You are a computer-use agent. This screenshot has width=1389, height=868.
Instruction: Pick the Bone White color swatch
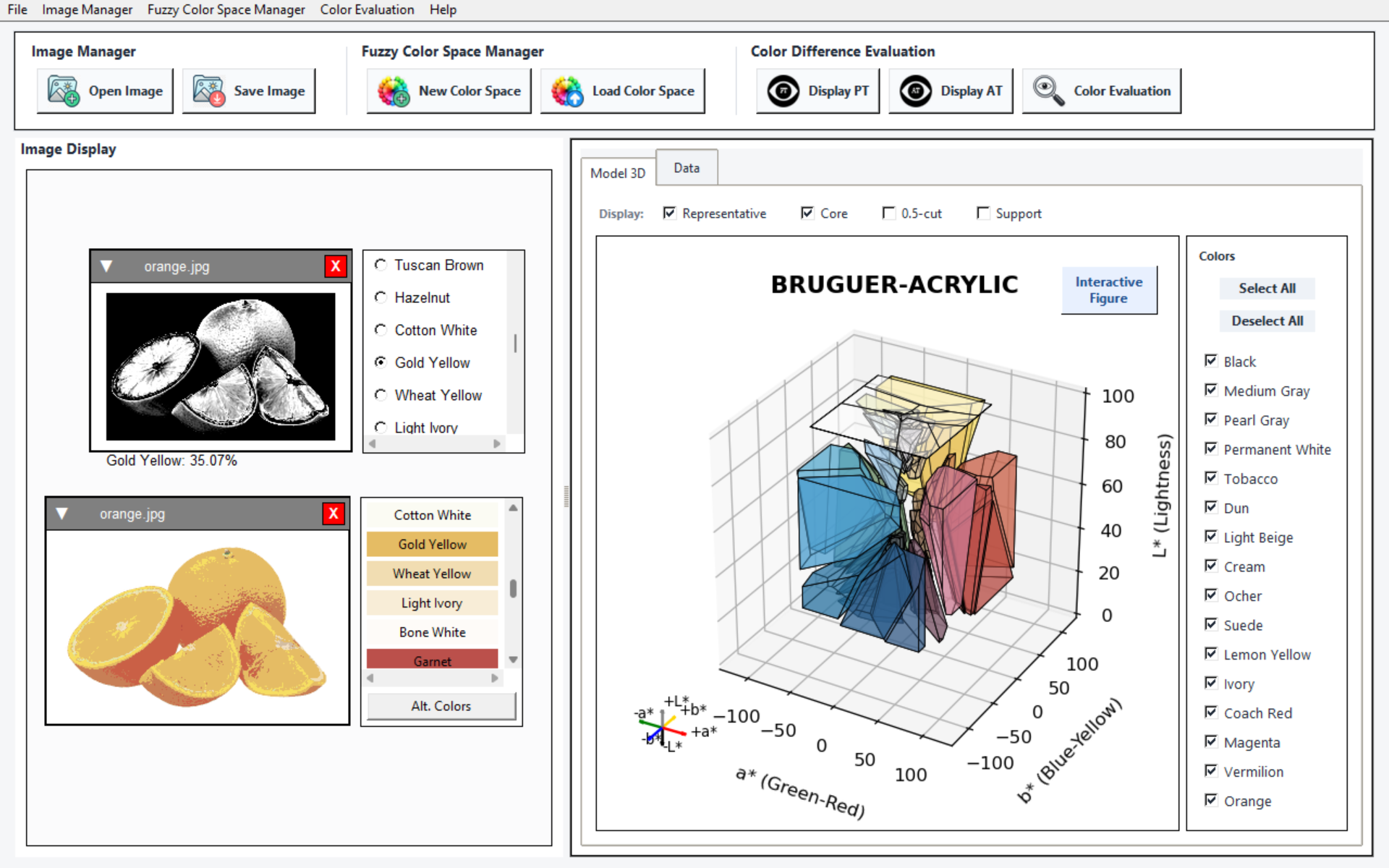click(432, 632)
